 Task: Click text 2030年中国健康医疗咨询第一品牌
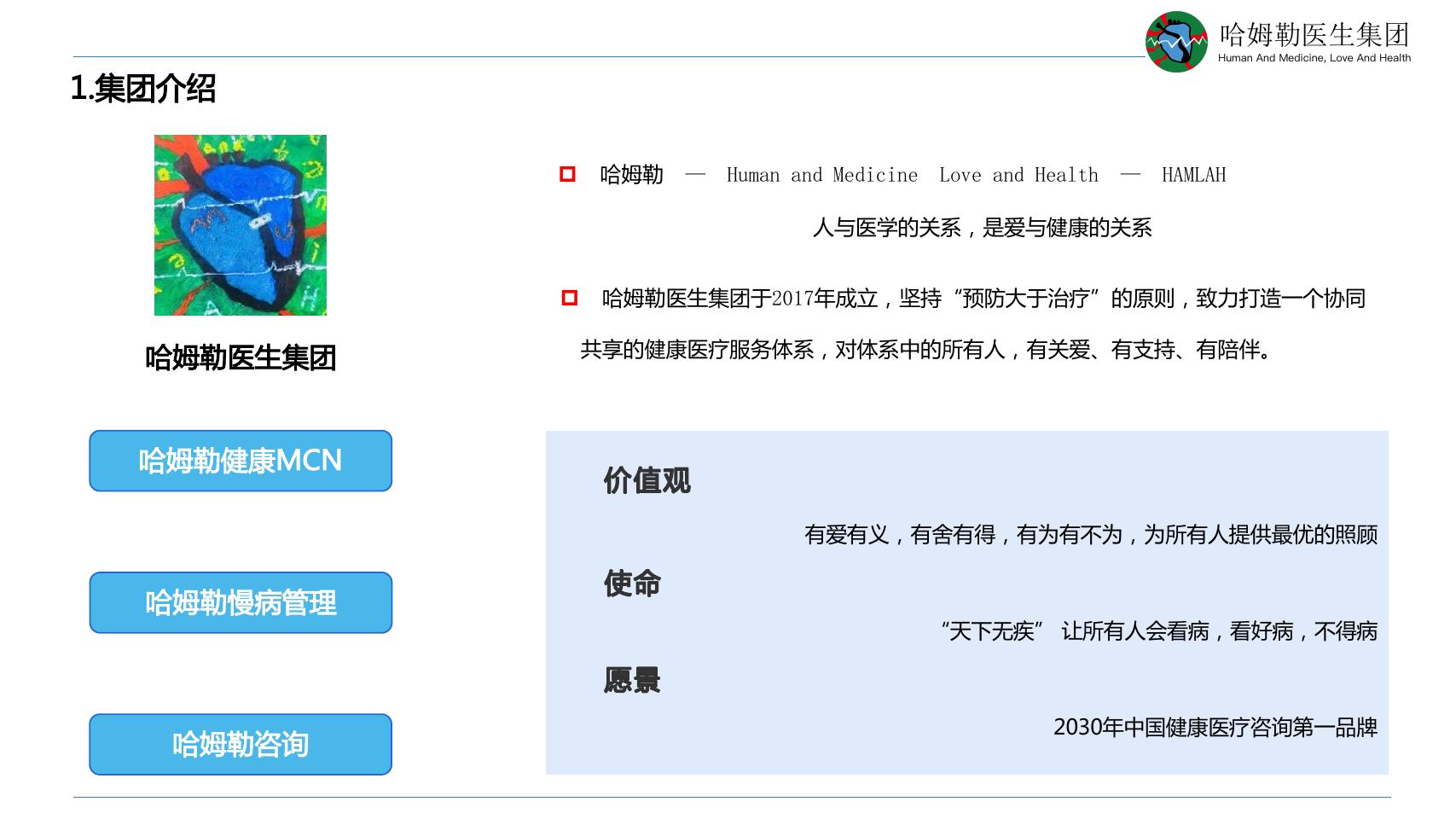[x=1216, y=728]
